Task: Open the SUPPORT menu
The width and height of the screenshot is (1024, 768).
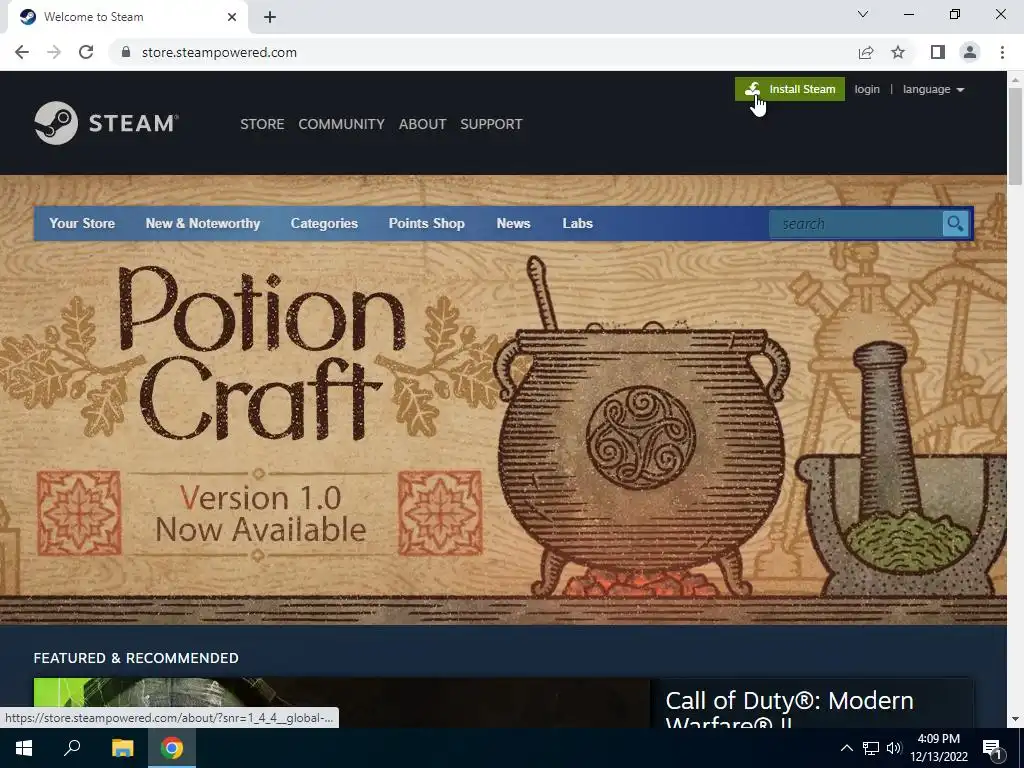Action: tap(491, 124)
